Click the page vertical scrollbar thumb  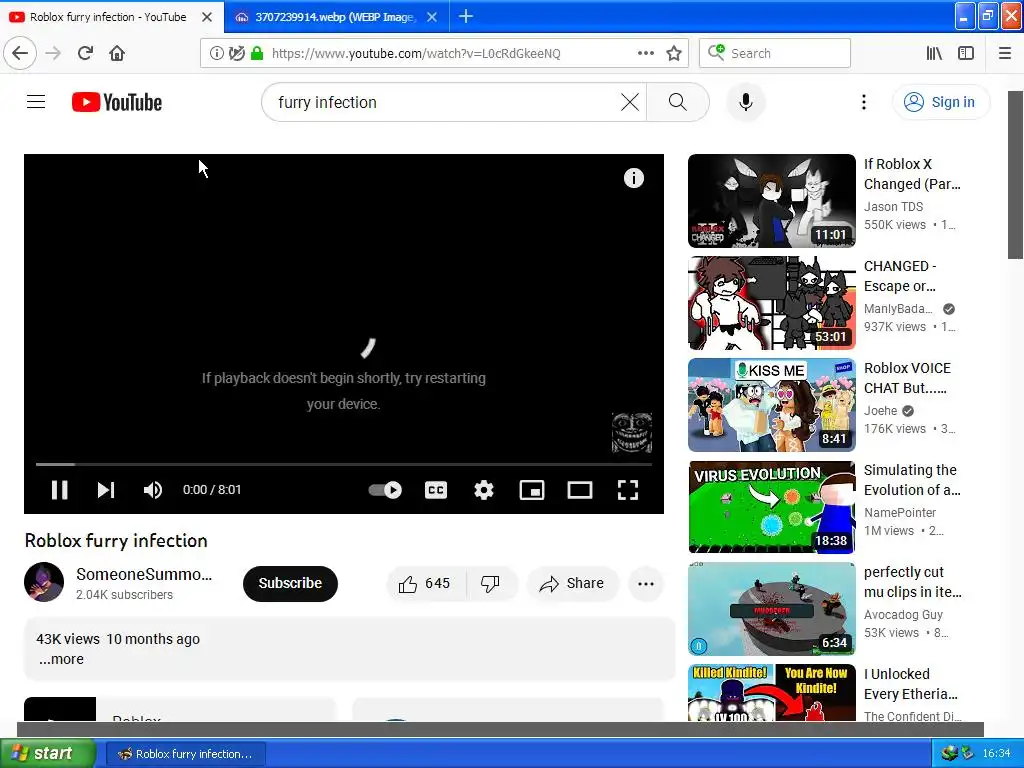(x=1015, y=174)
